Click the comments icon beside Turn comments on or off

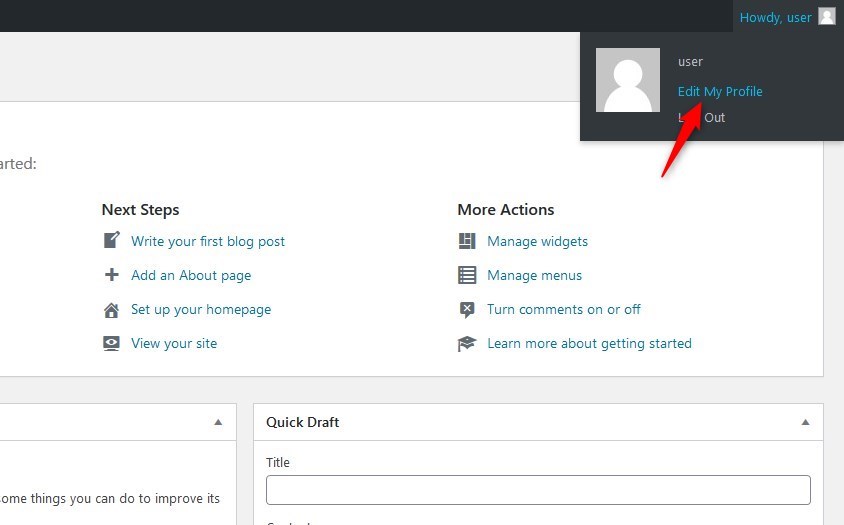tap(467, 310)
